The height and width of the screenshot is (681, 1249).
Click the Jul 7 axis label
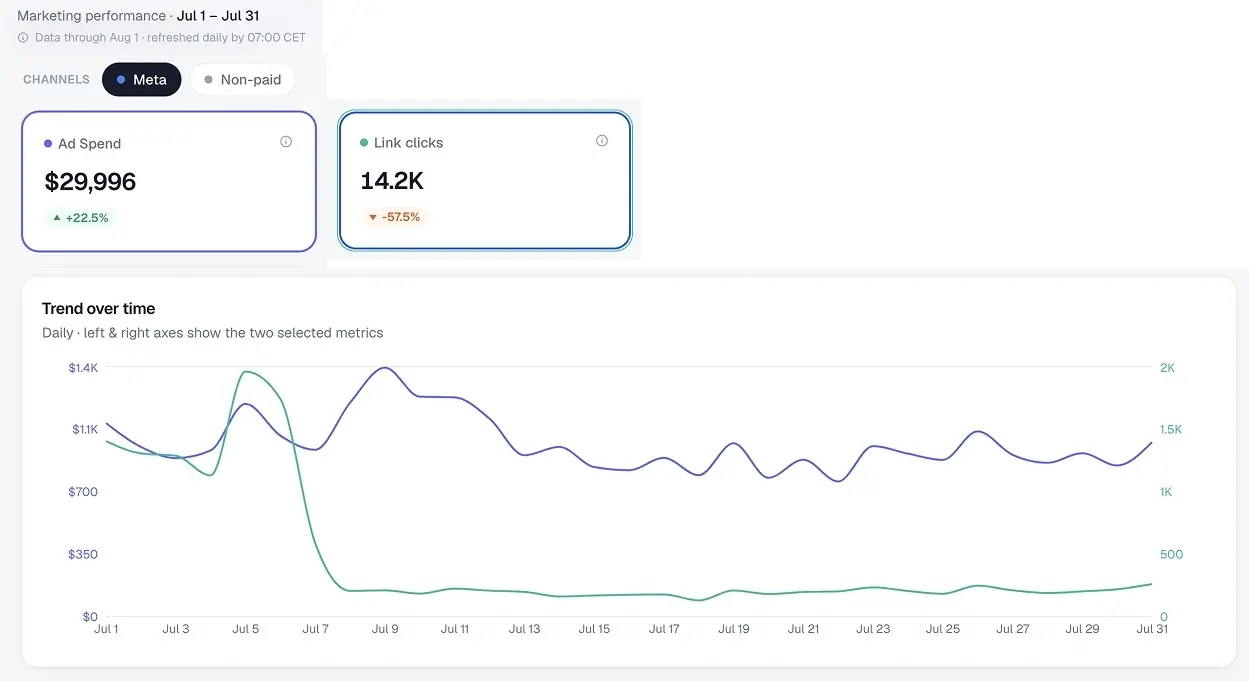click(x=315, y=629)
